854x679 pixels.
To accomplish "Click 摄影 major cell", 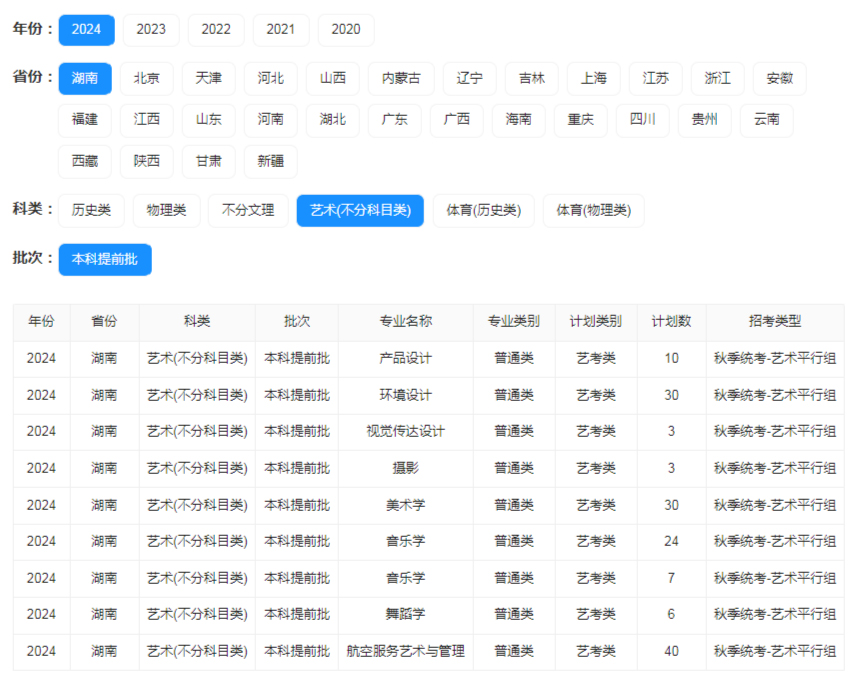I will (x=406, y=468).
